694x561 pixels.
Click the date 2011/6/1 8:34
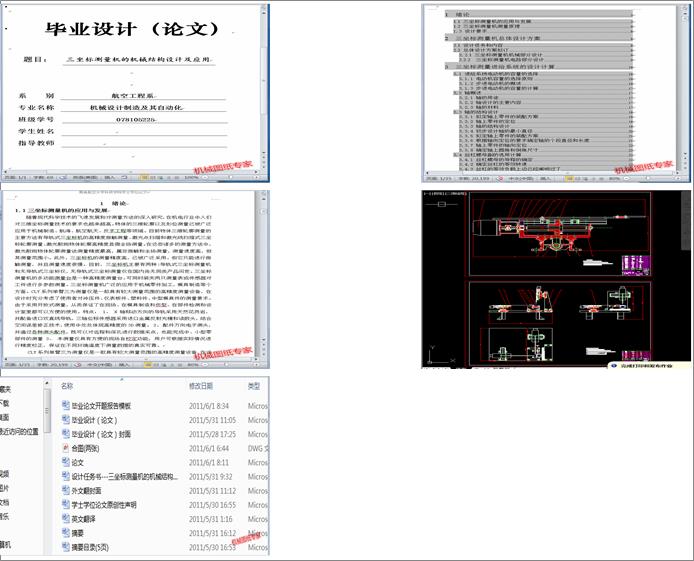209,406
